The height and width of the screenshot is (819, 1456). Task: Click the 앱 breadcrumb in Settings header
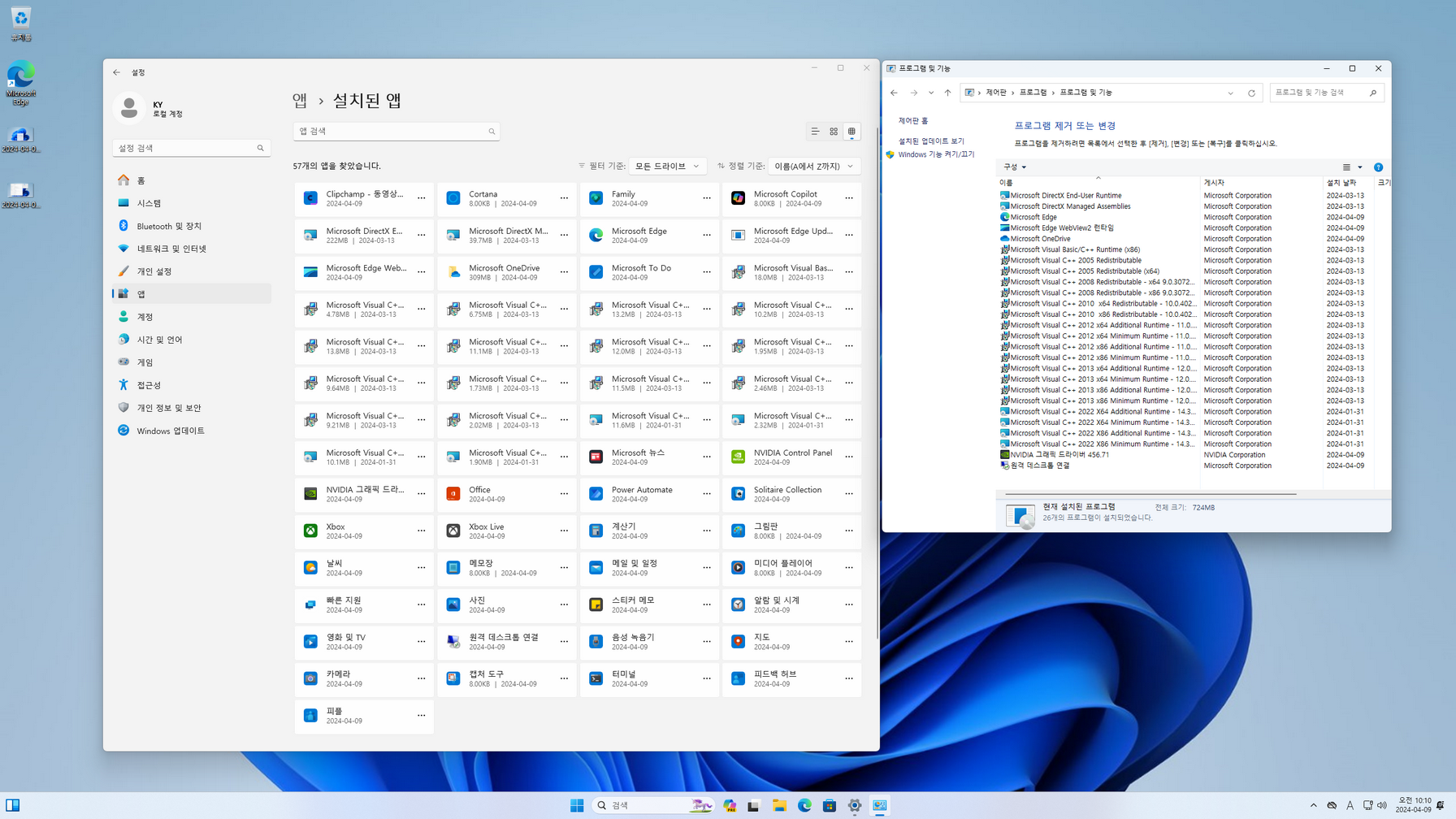(x=300, y=101)
